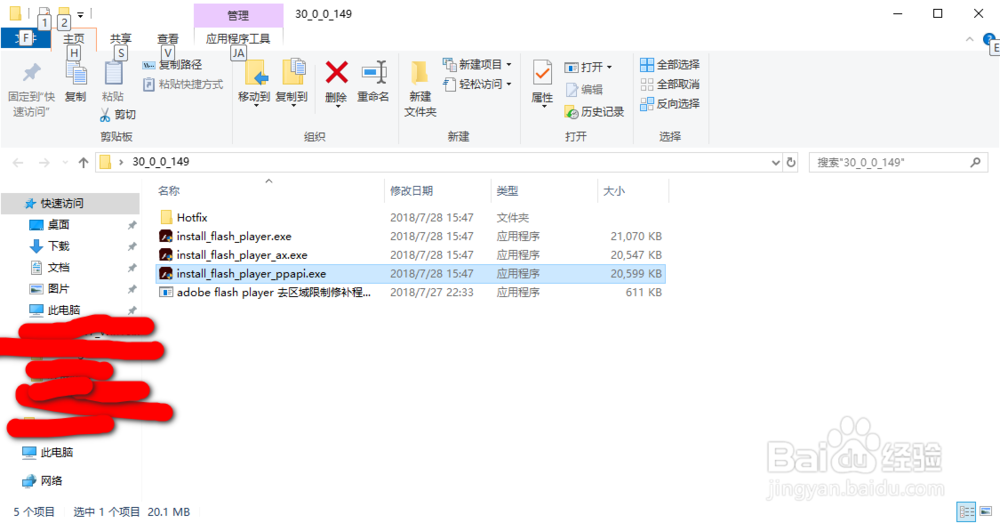Click the Back navigation arrow
This screenshot has width=1000, height=523.
coord(18,163)
